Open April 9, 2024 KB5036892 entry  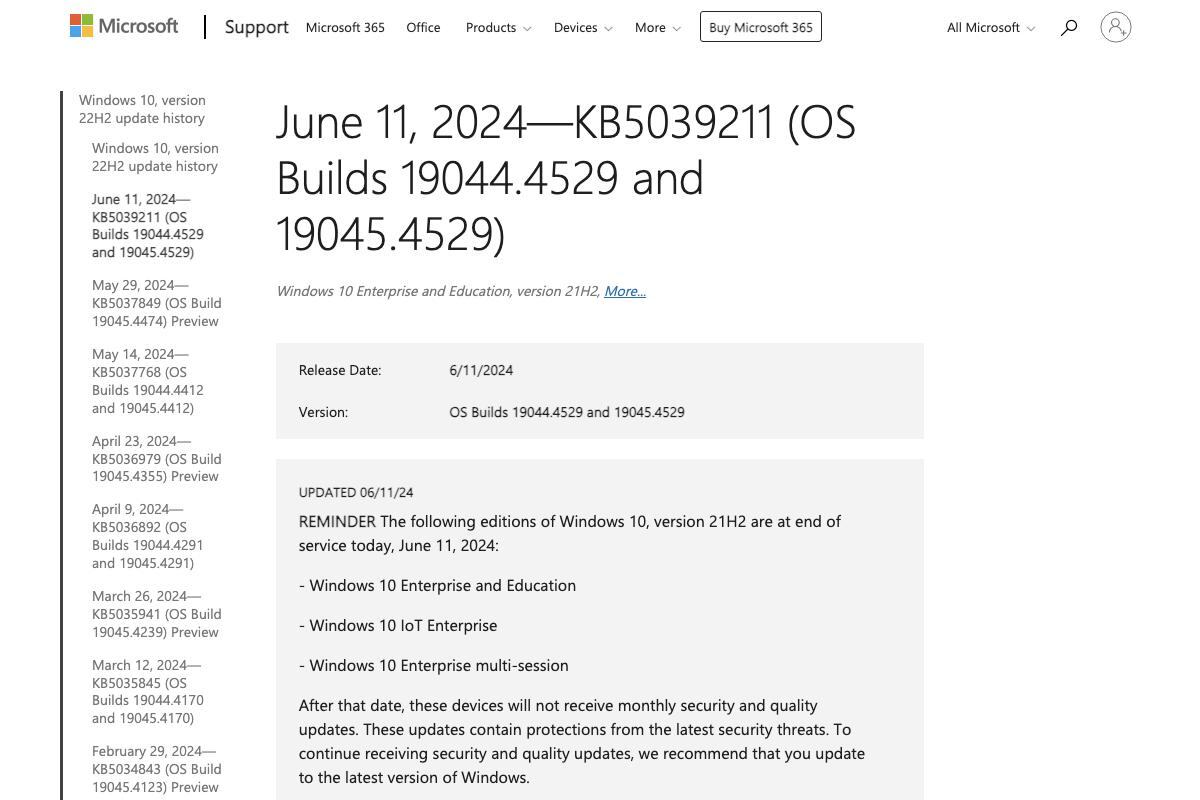[x=148, y=536]
